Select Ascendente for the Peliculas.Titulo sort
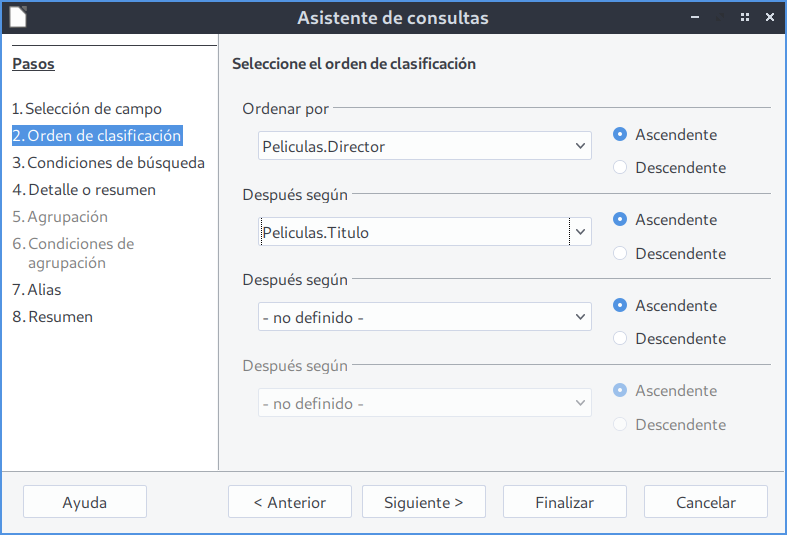 point(620,220)
